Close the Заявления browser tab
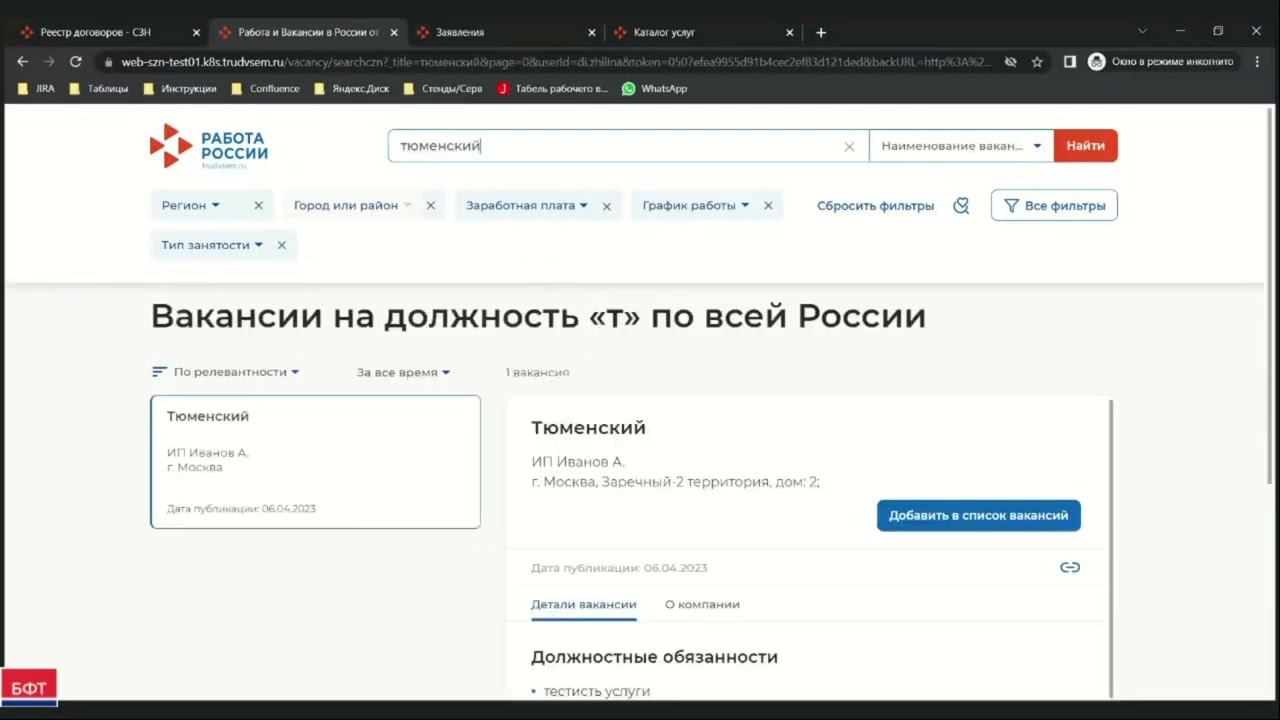This screenshot has height=720, width=1280. point(592,32)
